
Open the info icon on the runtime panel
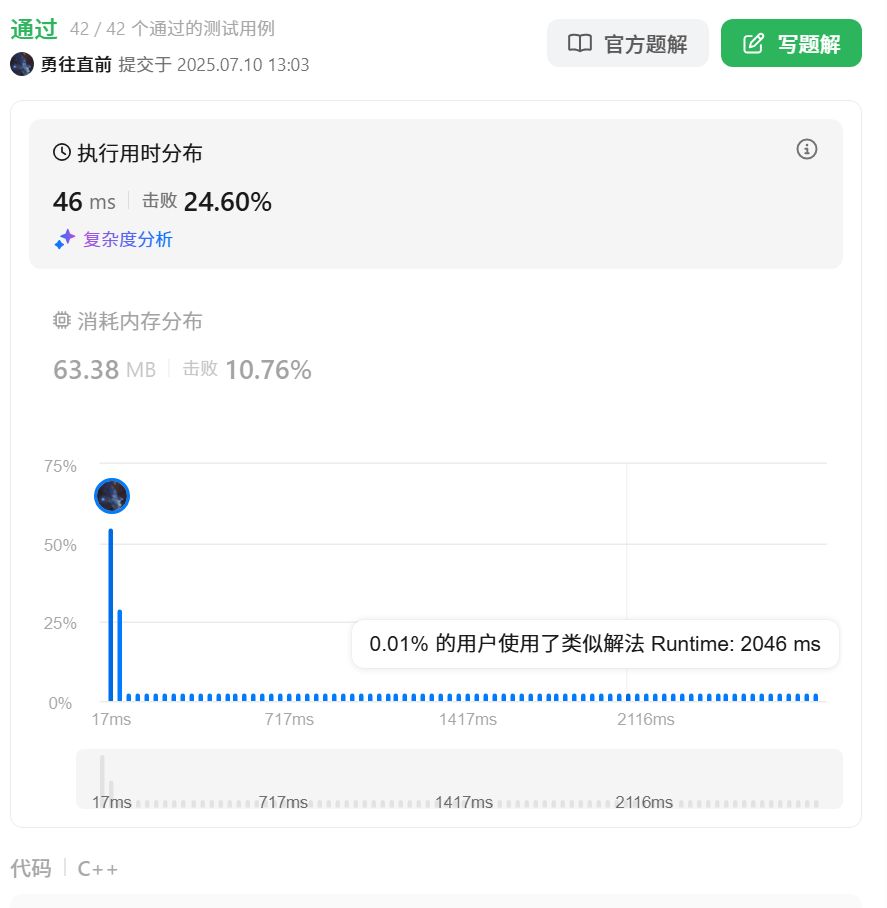point(807,149)
